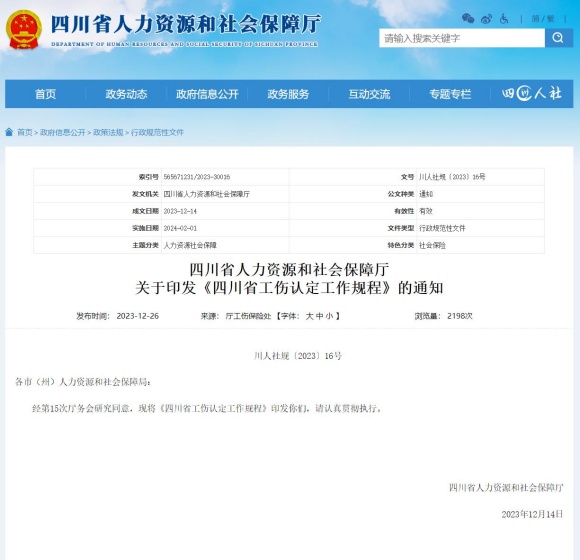Set font size to 大
580x560 pixels.
click(x=309, y=316)
